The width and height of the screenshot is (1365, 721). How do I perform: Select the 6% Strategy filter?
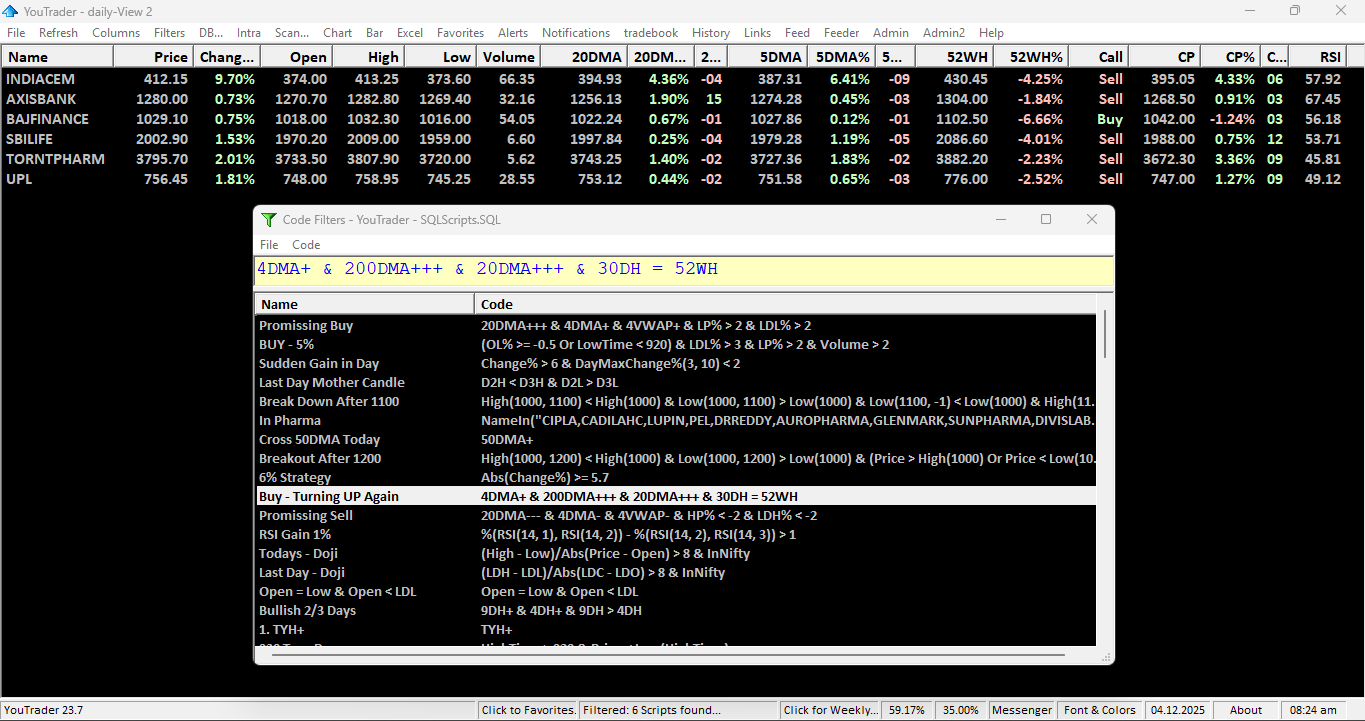point(675,478)
